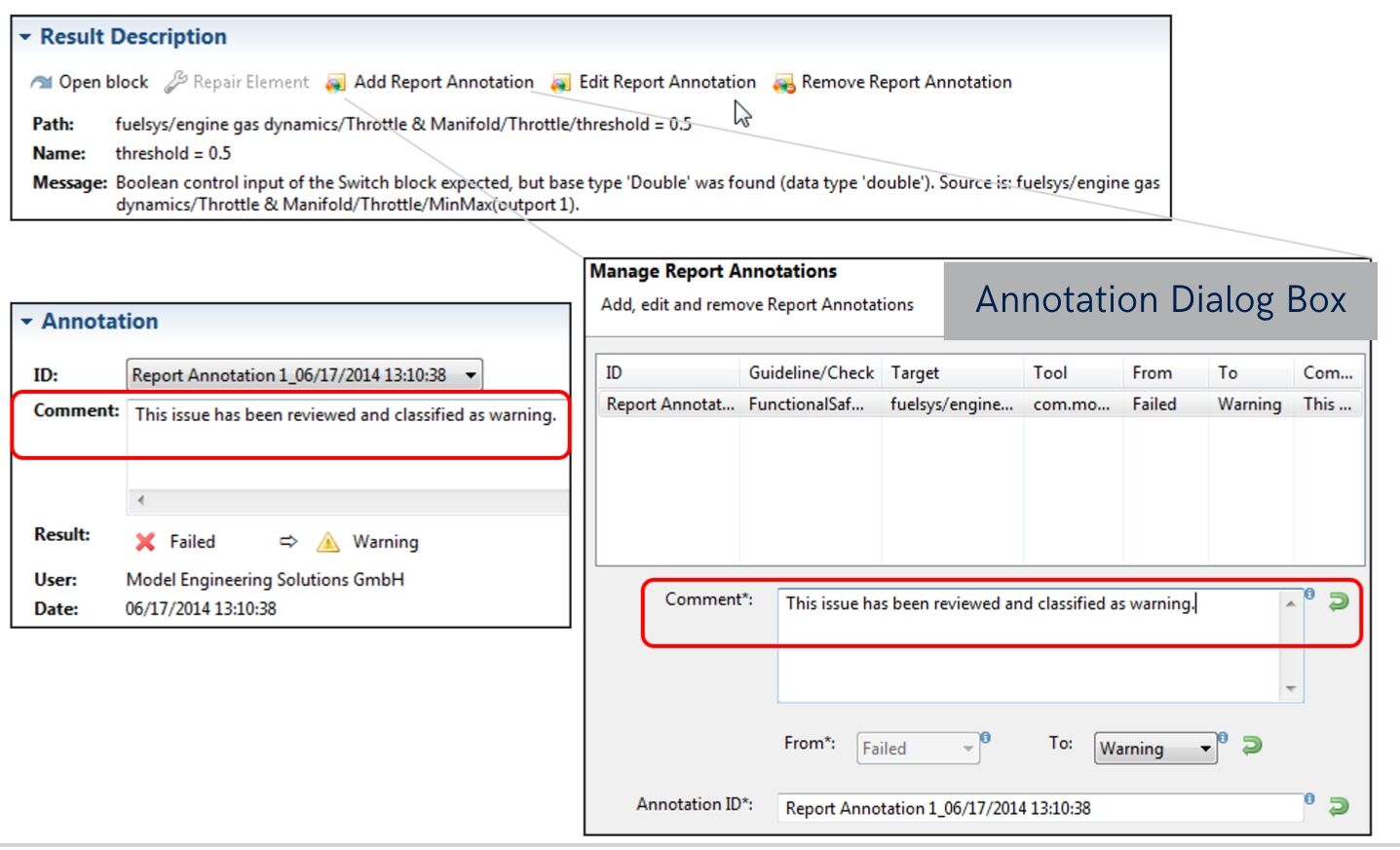The image size is (1400, 850).
Task: Click inside the Annotation ID text field
Action: point(1038,808)
